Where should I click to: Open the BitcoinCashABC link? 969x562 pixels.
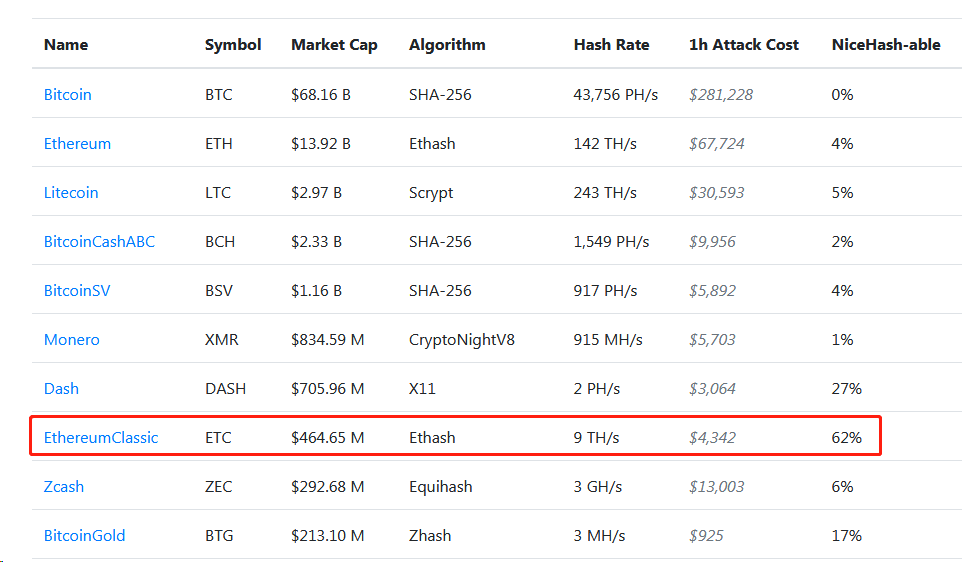(x=99, y=241)
